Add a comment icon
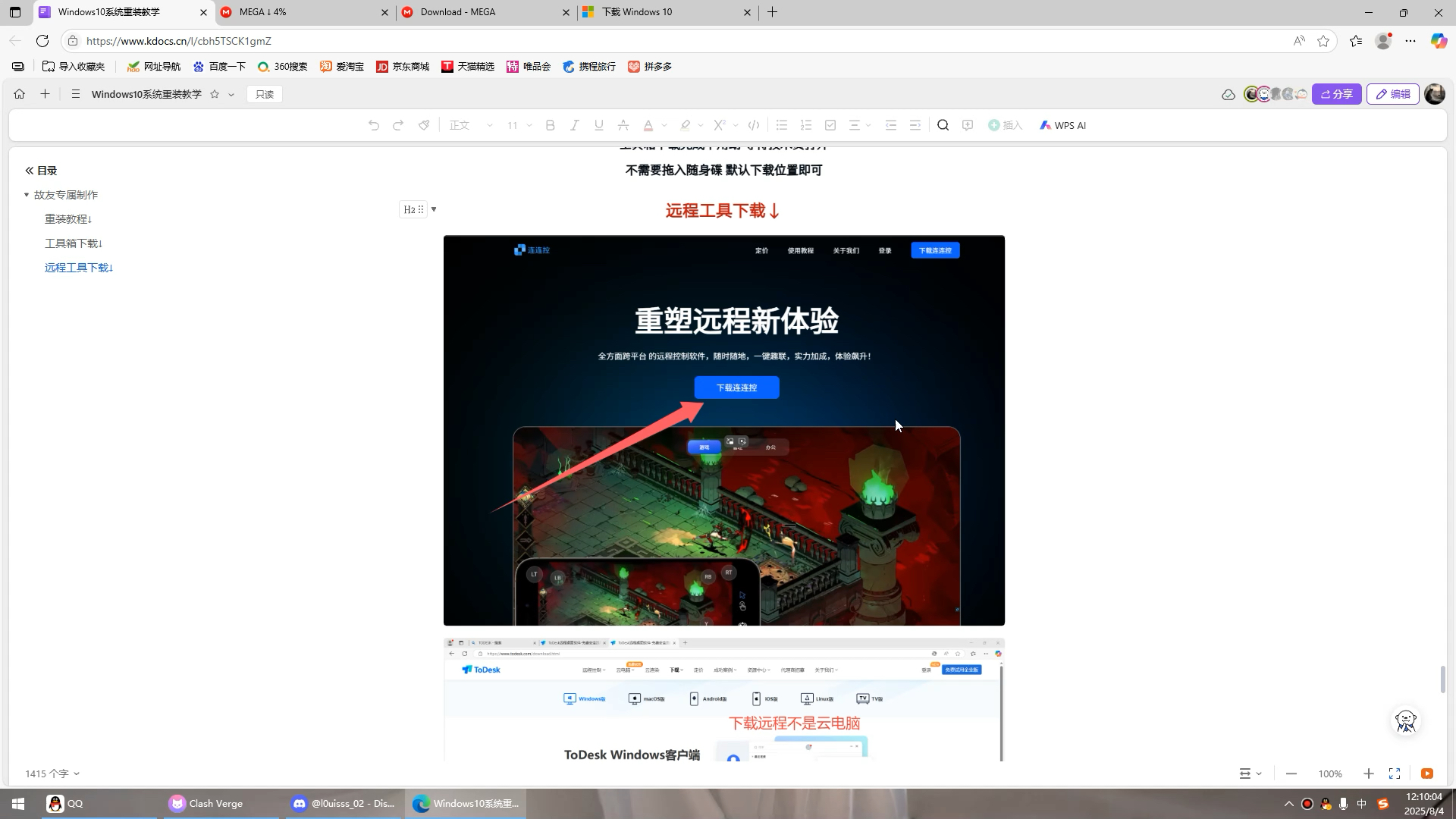This screenshot has width=1456, height=819. point(968,125)
